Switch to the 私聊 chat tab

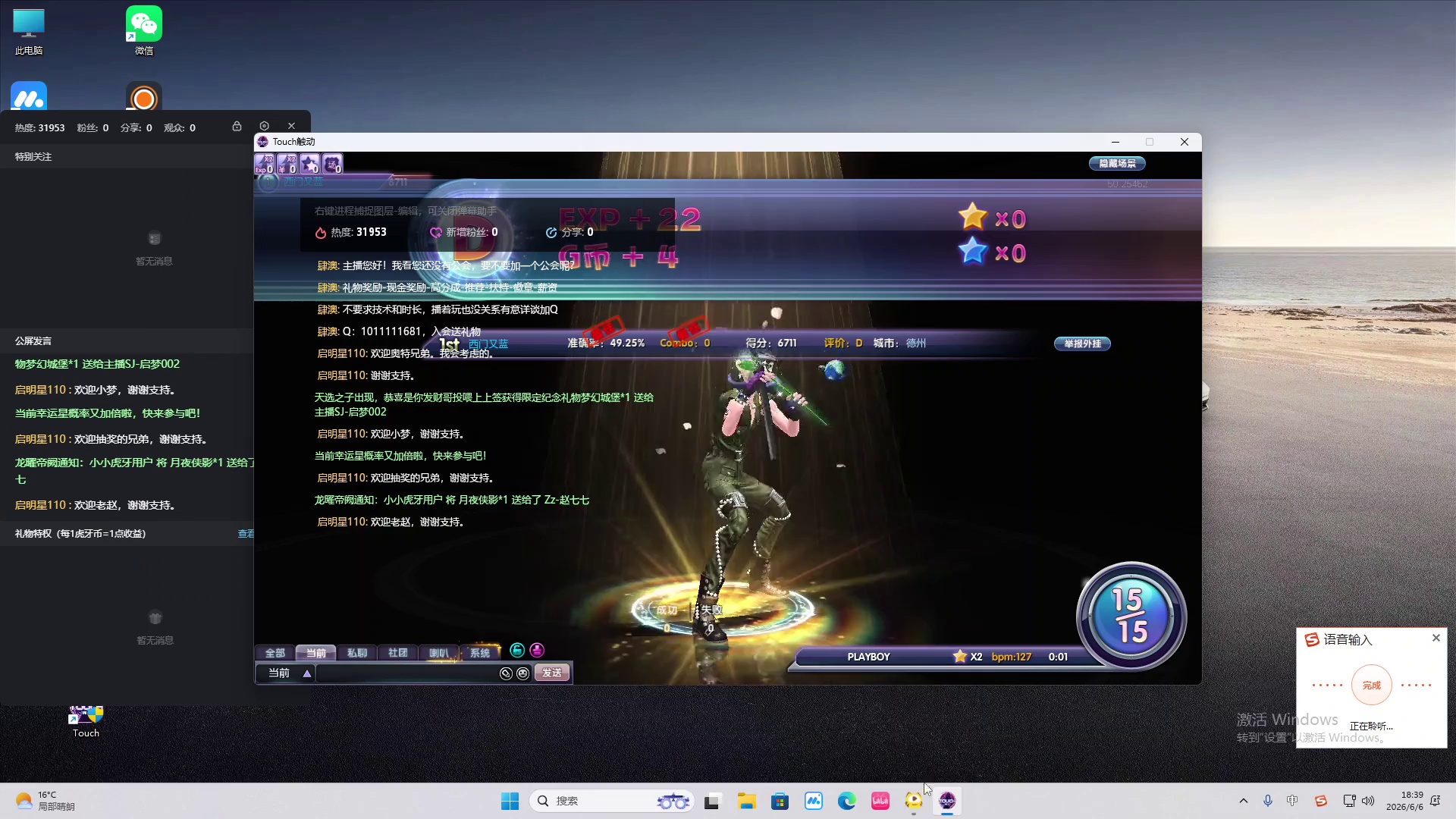356,653
